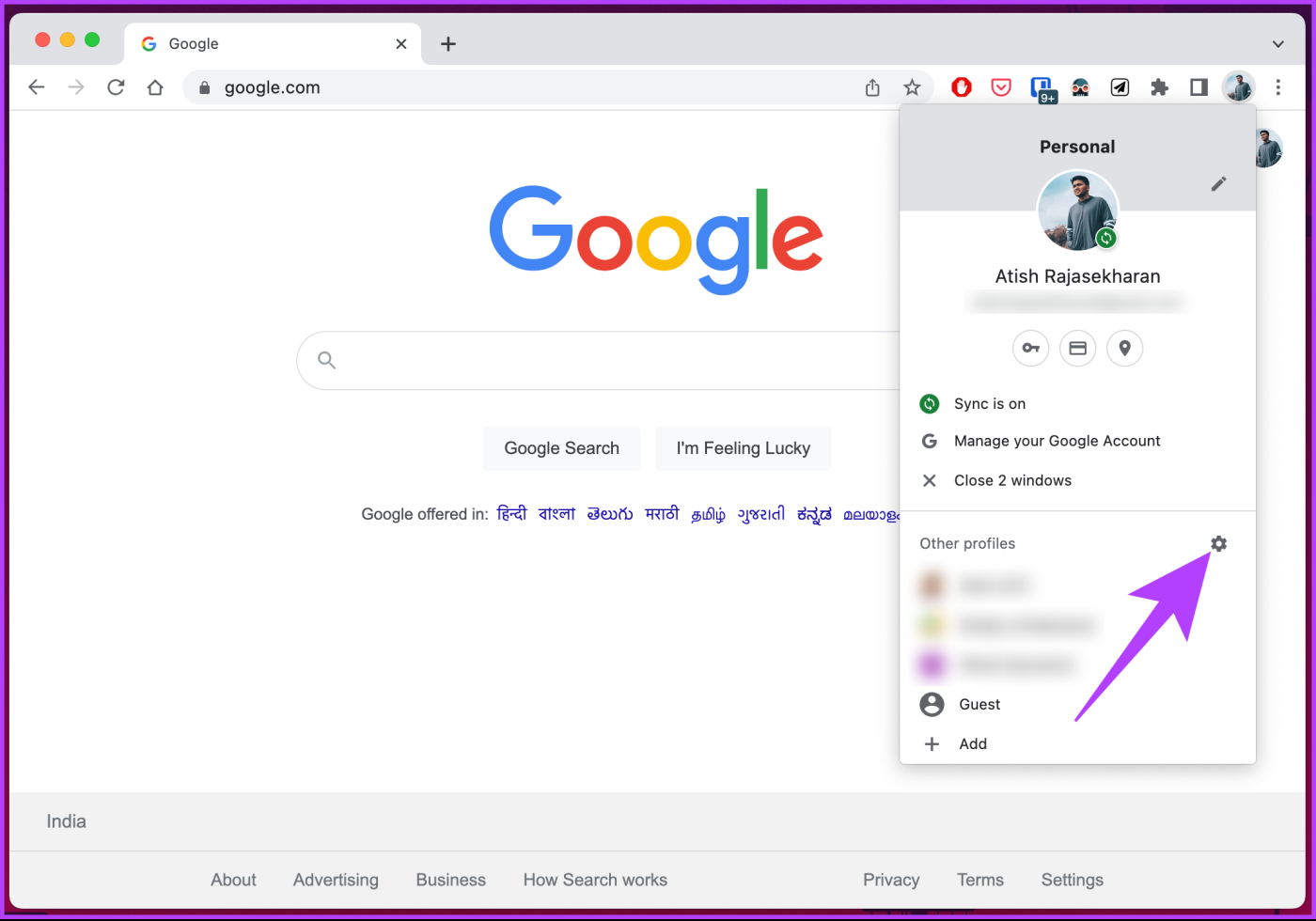Viewport: 1316px width, 921px height.
Task: Open profile settings via the gear icon
Action: point(1218,543)
